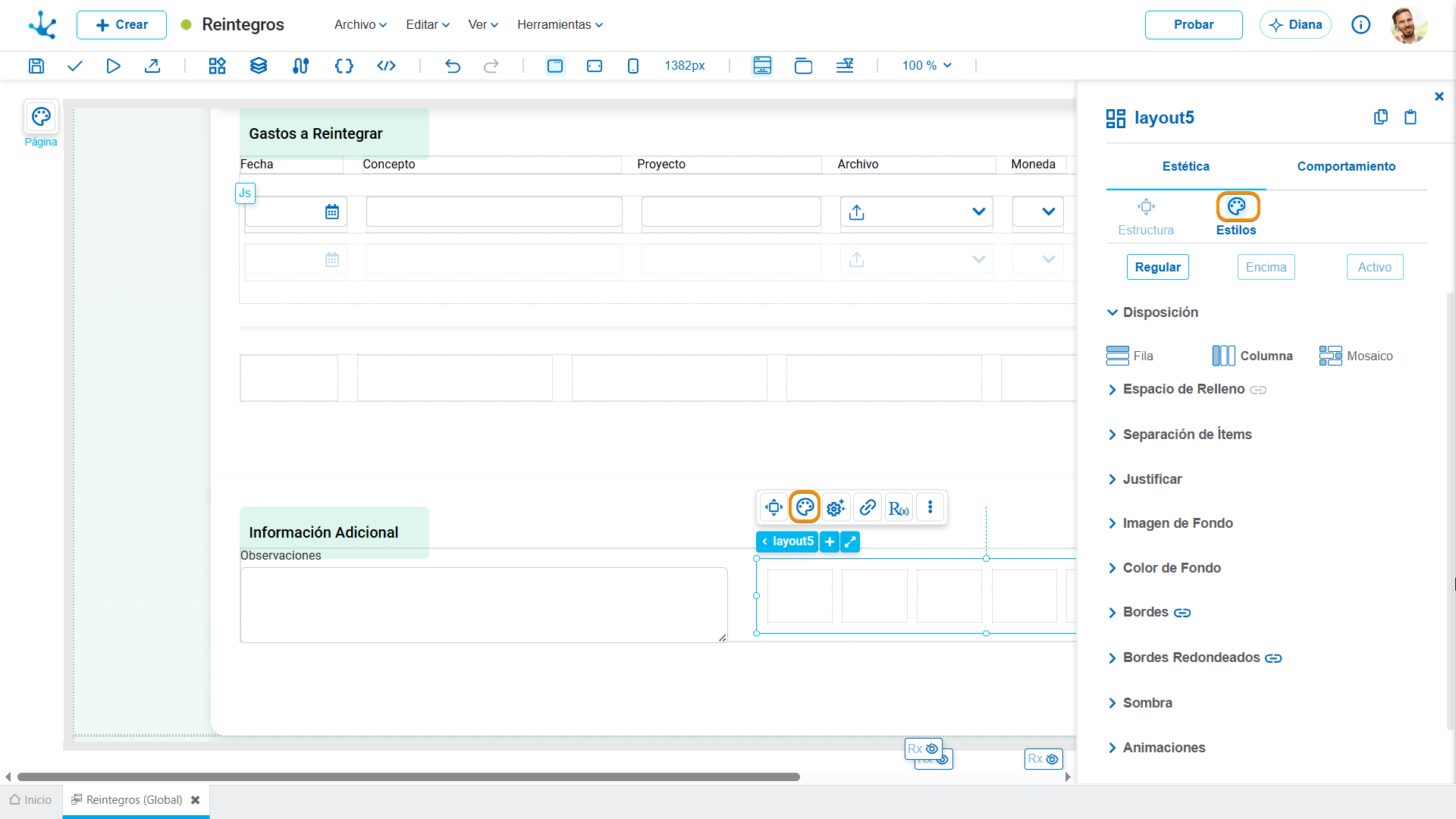Click the Undo arrow icon
1456x819 pixels.
click(453, 66)
